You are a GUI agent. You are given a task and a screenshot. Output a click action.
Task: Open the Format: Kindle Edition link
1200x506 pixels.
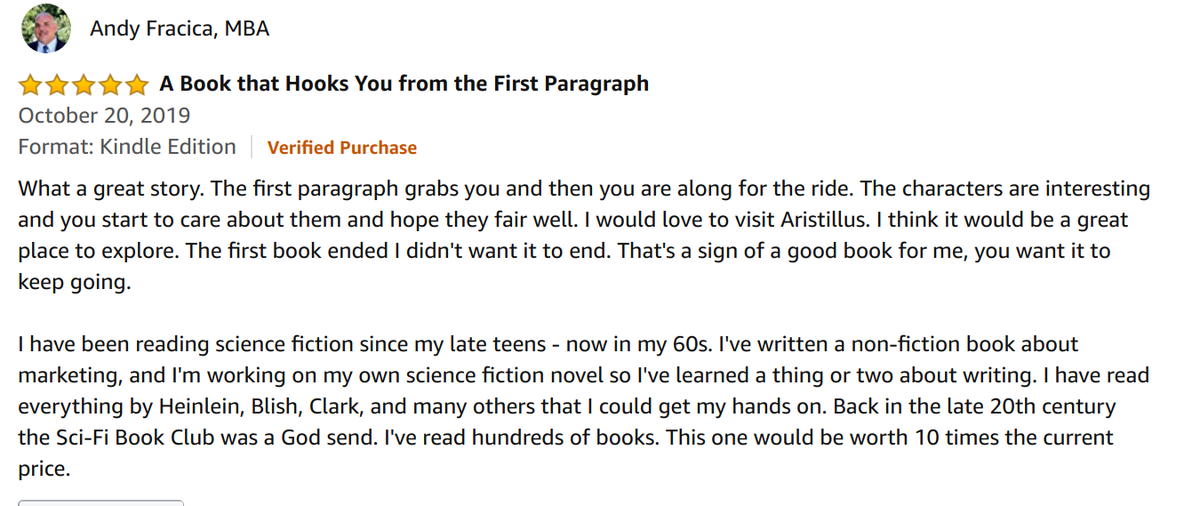[127, 147]
